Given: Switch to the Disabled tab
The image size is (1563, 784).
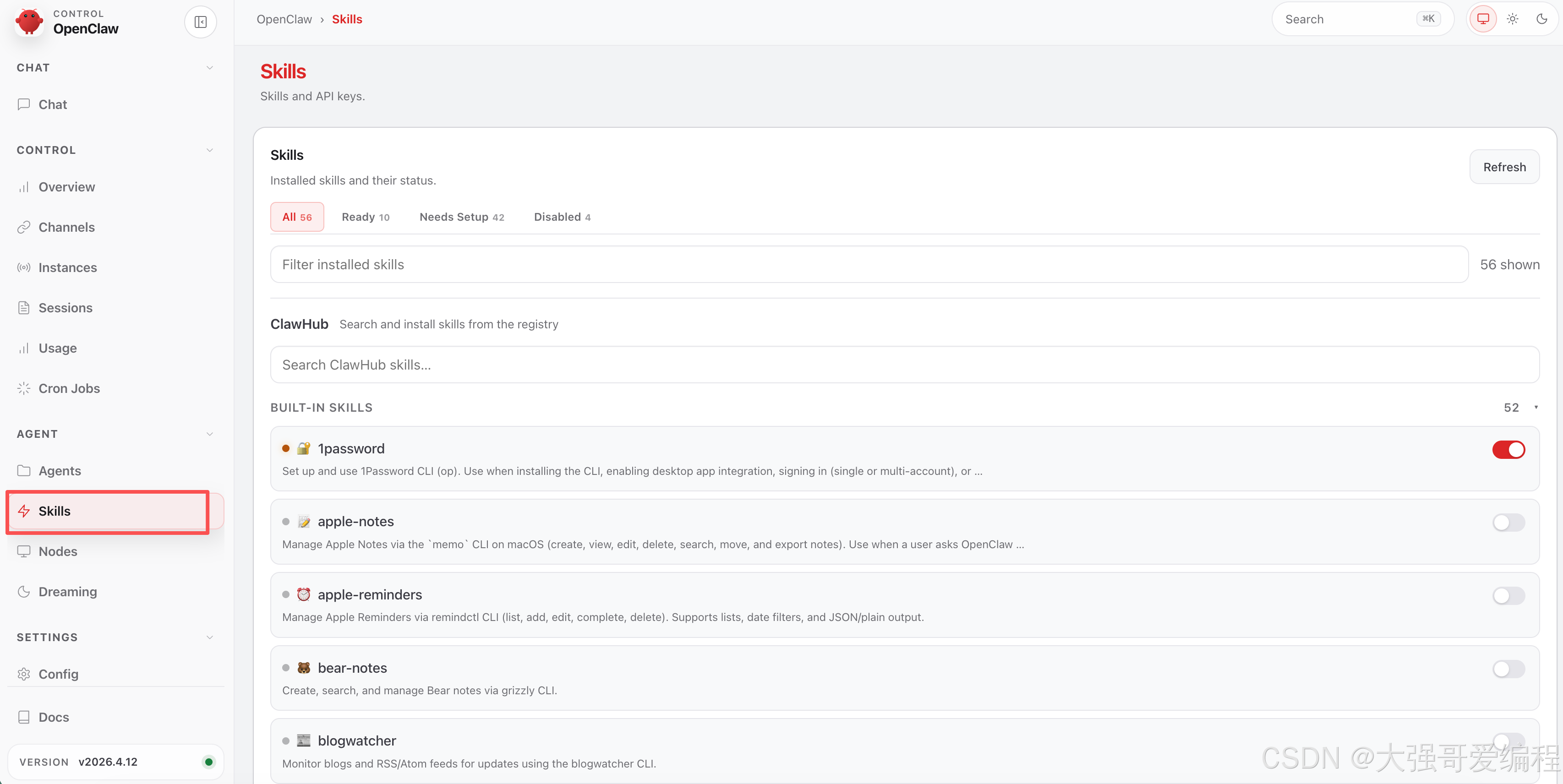Looking at the screenshot, I should [x=562, y=217].
